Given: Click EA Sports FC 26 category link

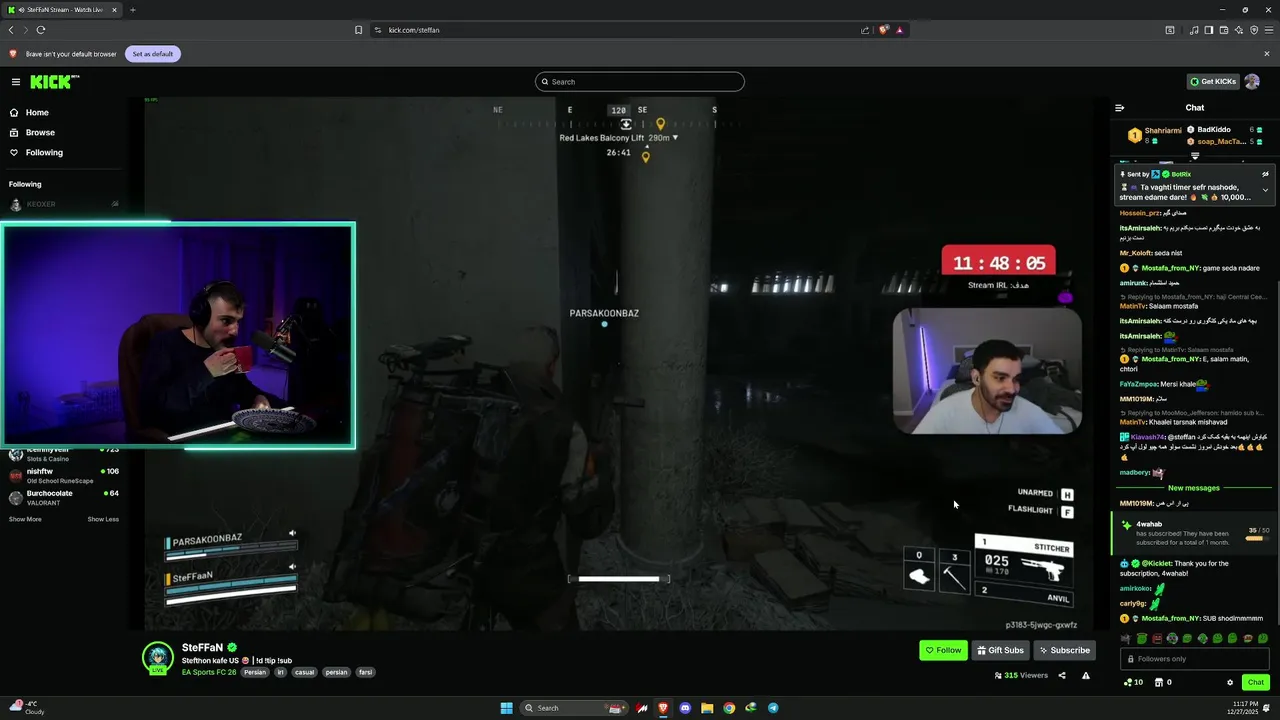Looking at the screenshot, I should coord(209,672).
